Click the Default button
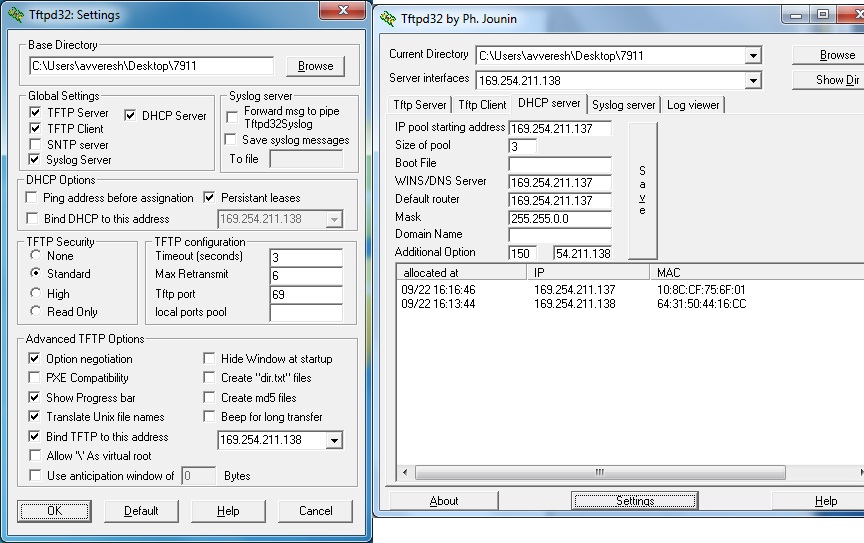Image resolution: width=864 pixels, height=543 pixels. (x=141, y=511)
